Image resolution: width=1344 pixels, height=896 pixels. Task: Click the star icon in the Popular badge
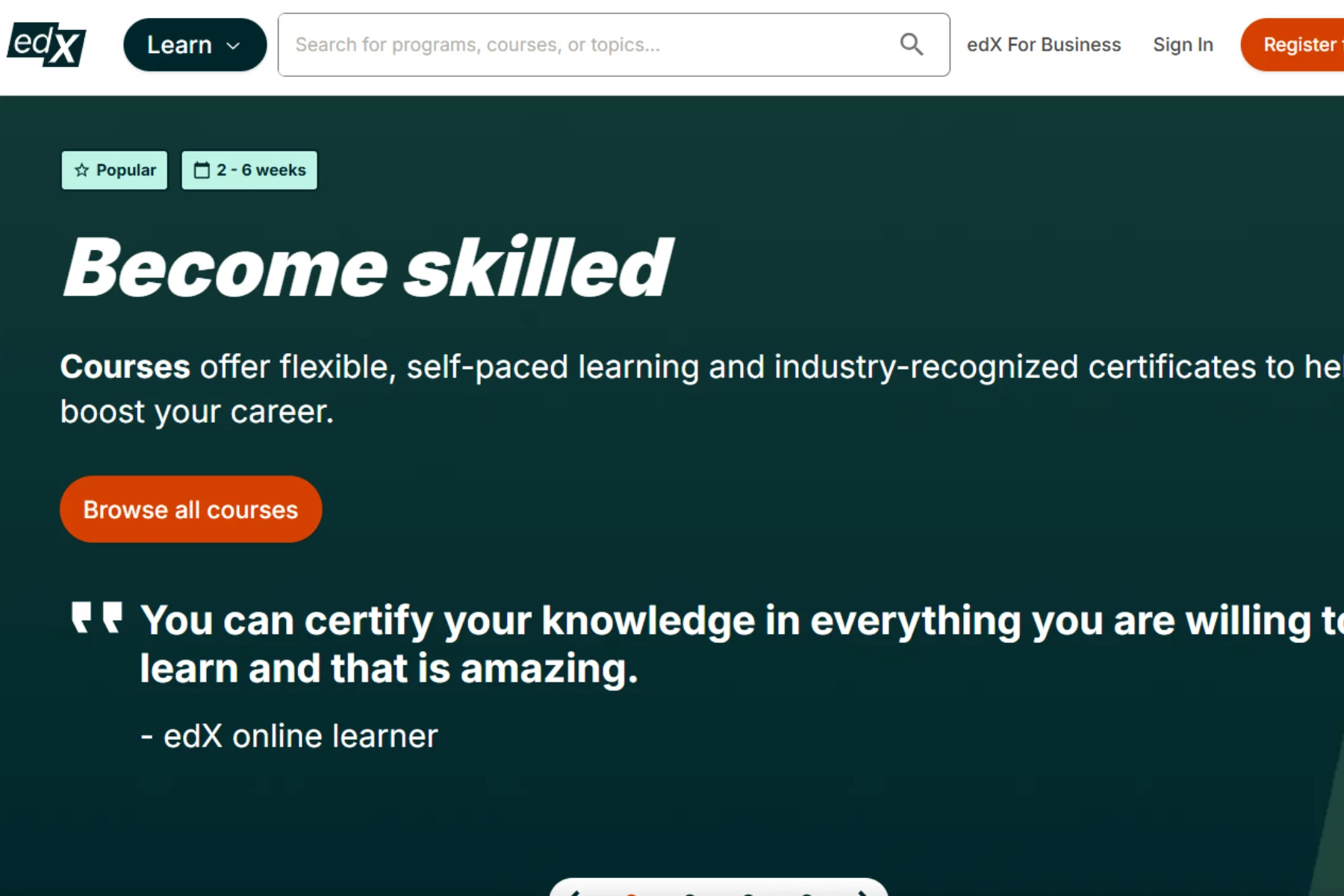pyautogui.click(x=81, y=170)
